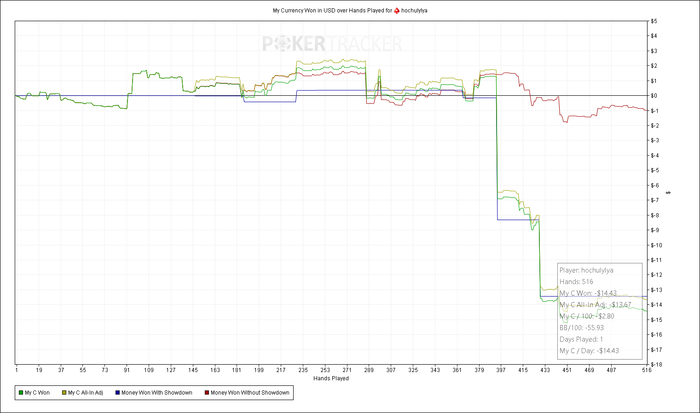700x413 pixels.
Task: Click the -$7 label on the y-axis
Action: pyautogui.click(x=654, y=200)
